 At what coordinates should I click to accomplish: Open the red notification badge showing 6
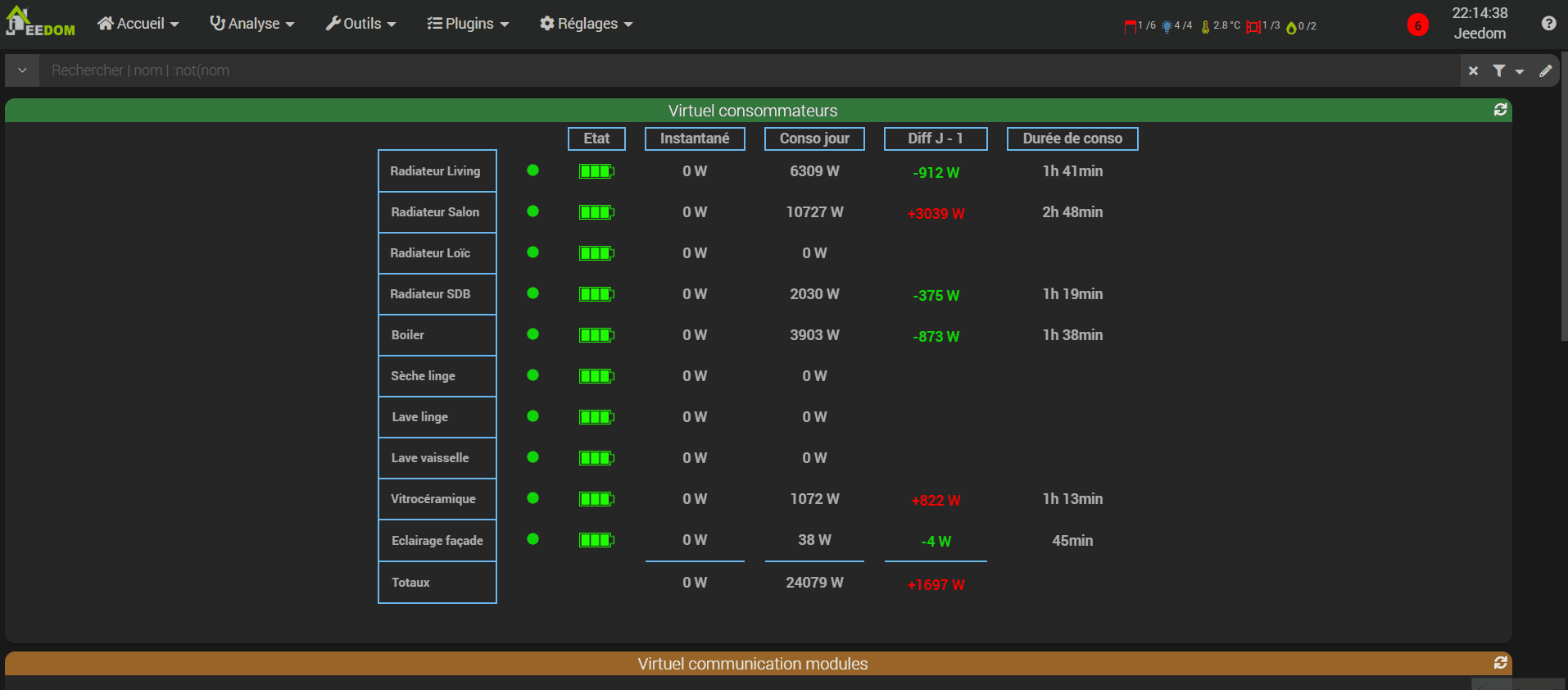[x=1417, y=25]
